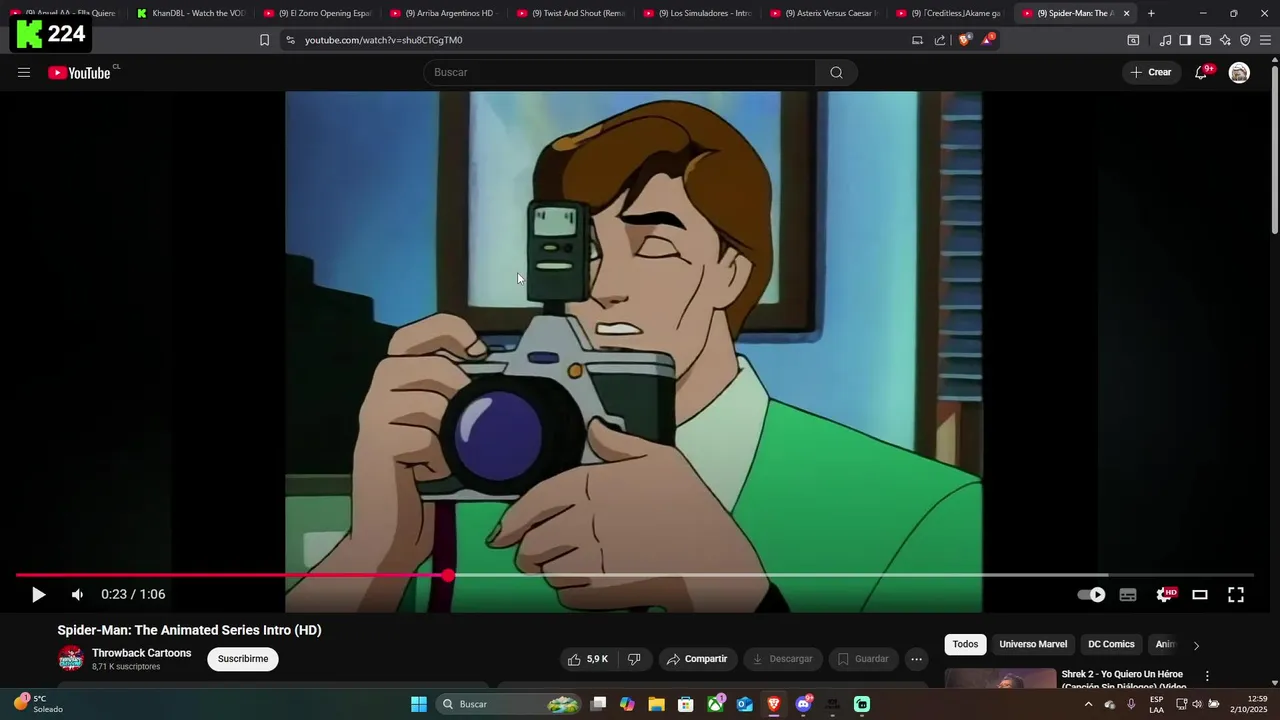
Task: Mute the video volume speaker
Action: (77, 594)
